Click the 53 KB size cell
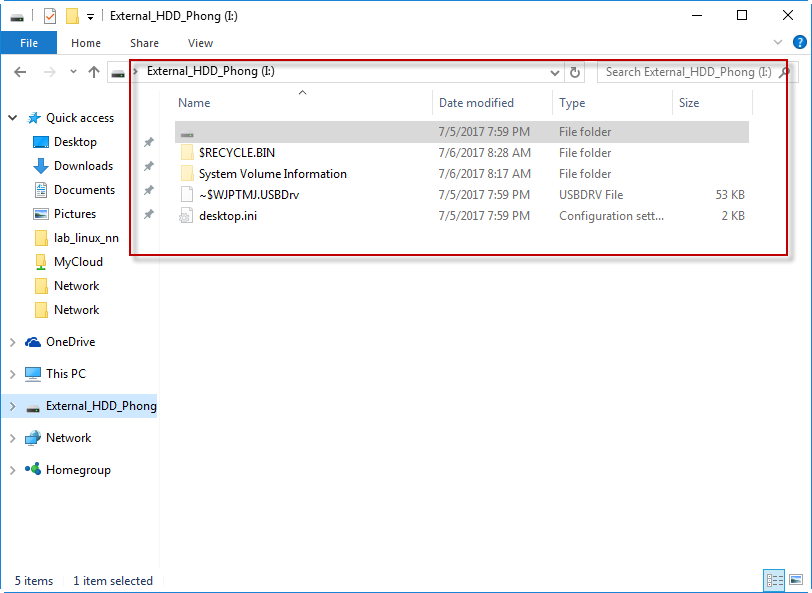 click(730, 195)
